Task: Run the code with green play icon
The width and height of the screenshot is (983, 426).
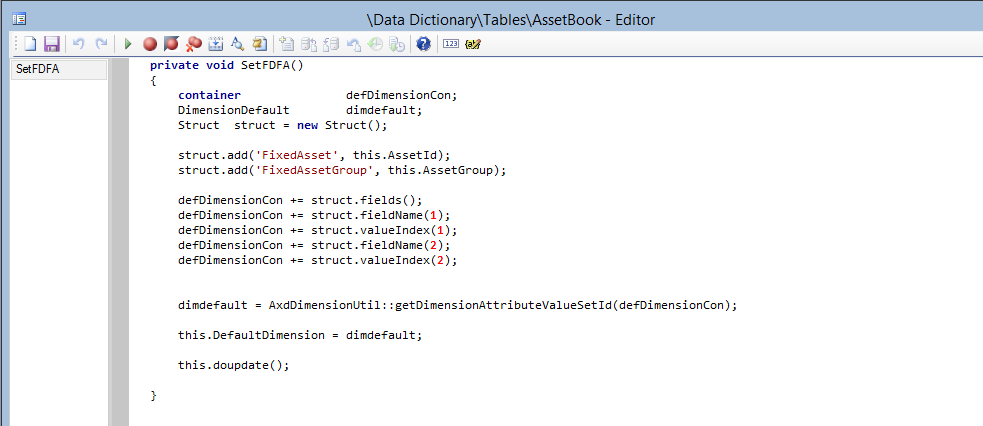Action: (128, 44)
